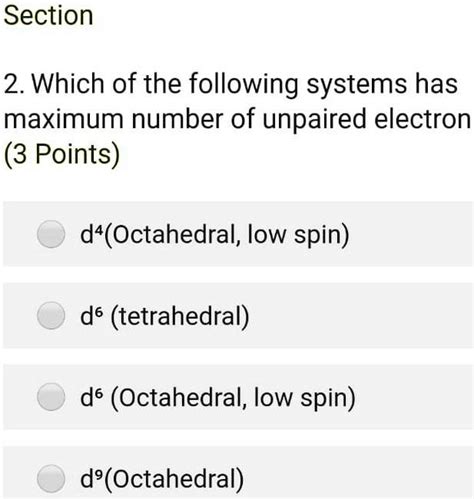Click the "maximum number of unpaired electron" line
The height and width of the screenshot is (499, 474).
[x=237, y=120]
